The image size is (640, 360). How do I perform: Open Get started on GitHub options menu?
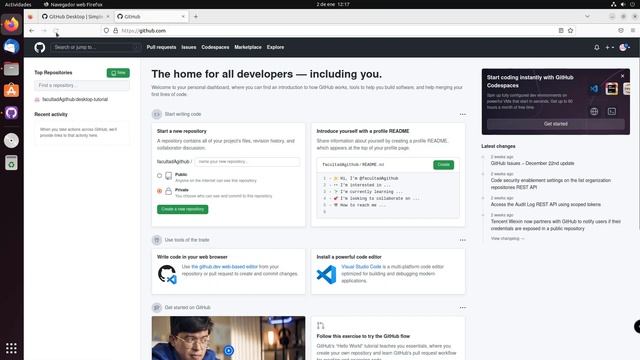click(x=462, y=308)
